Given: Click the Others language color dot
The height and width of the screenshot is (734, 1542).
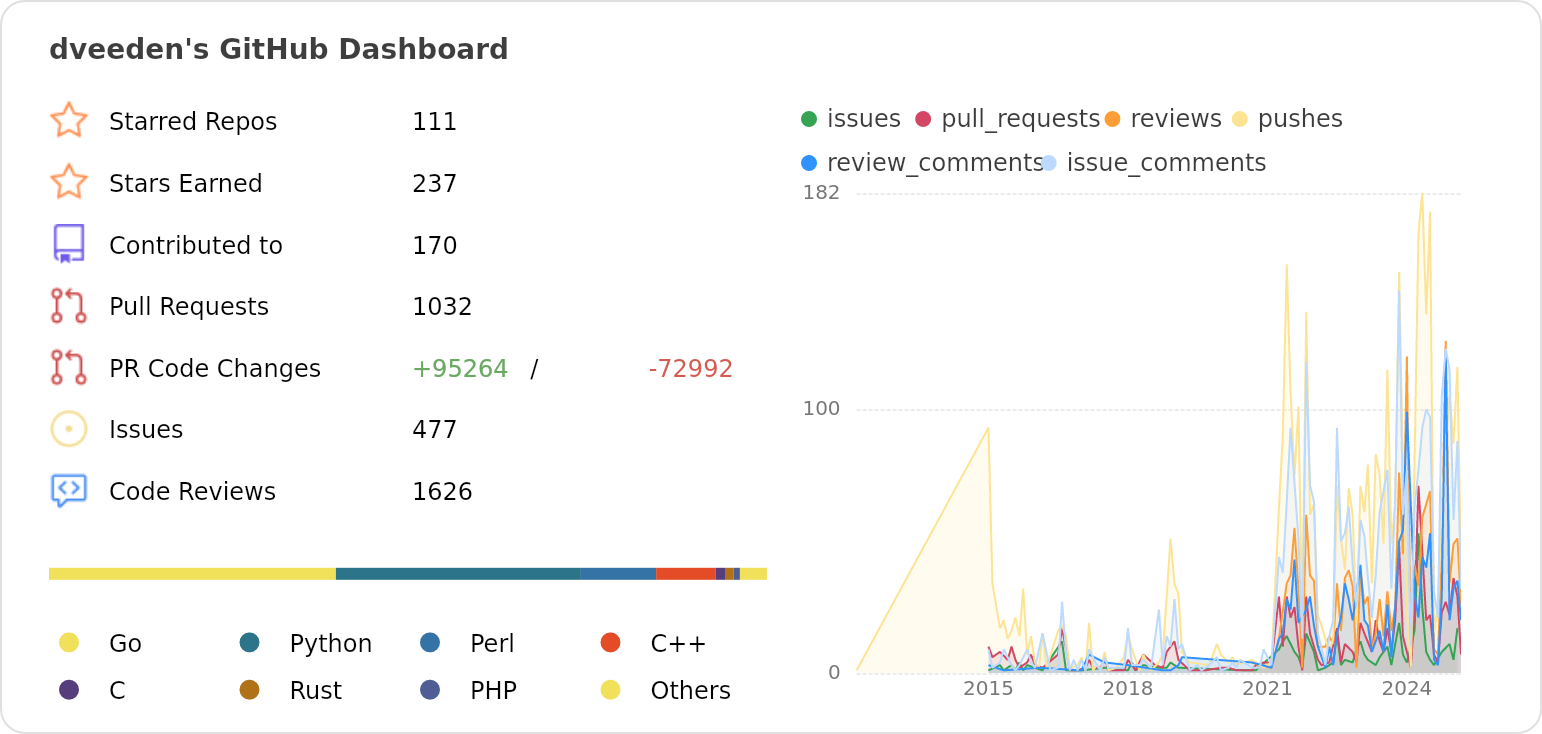Looking at the screenshot, I should pyautogui.click(x=611, y=689).
